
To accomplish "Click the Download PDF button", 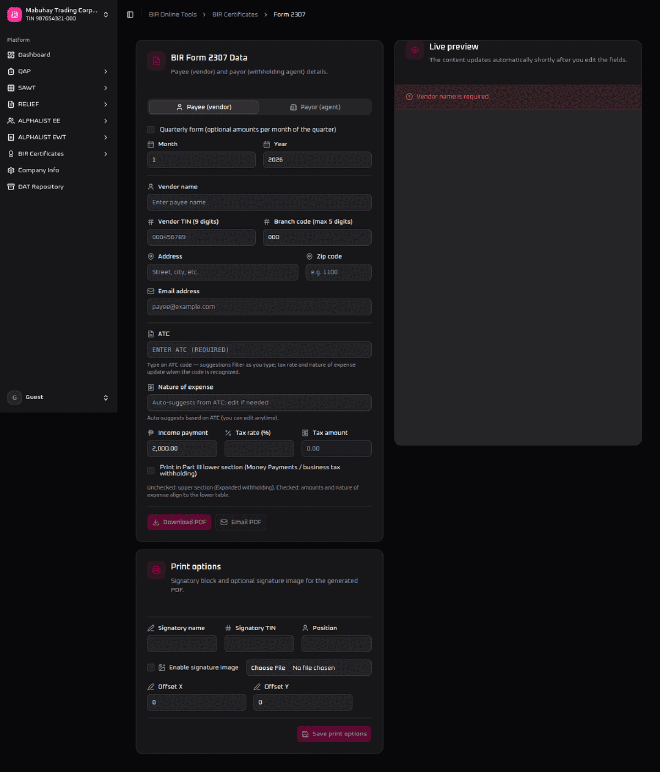I will (179, 522).
